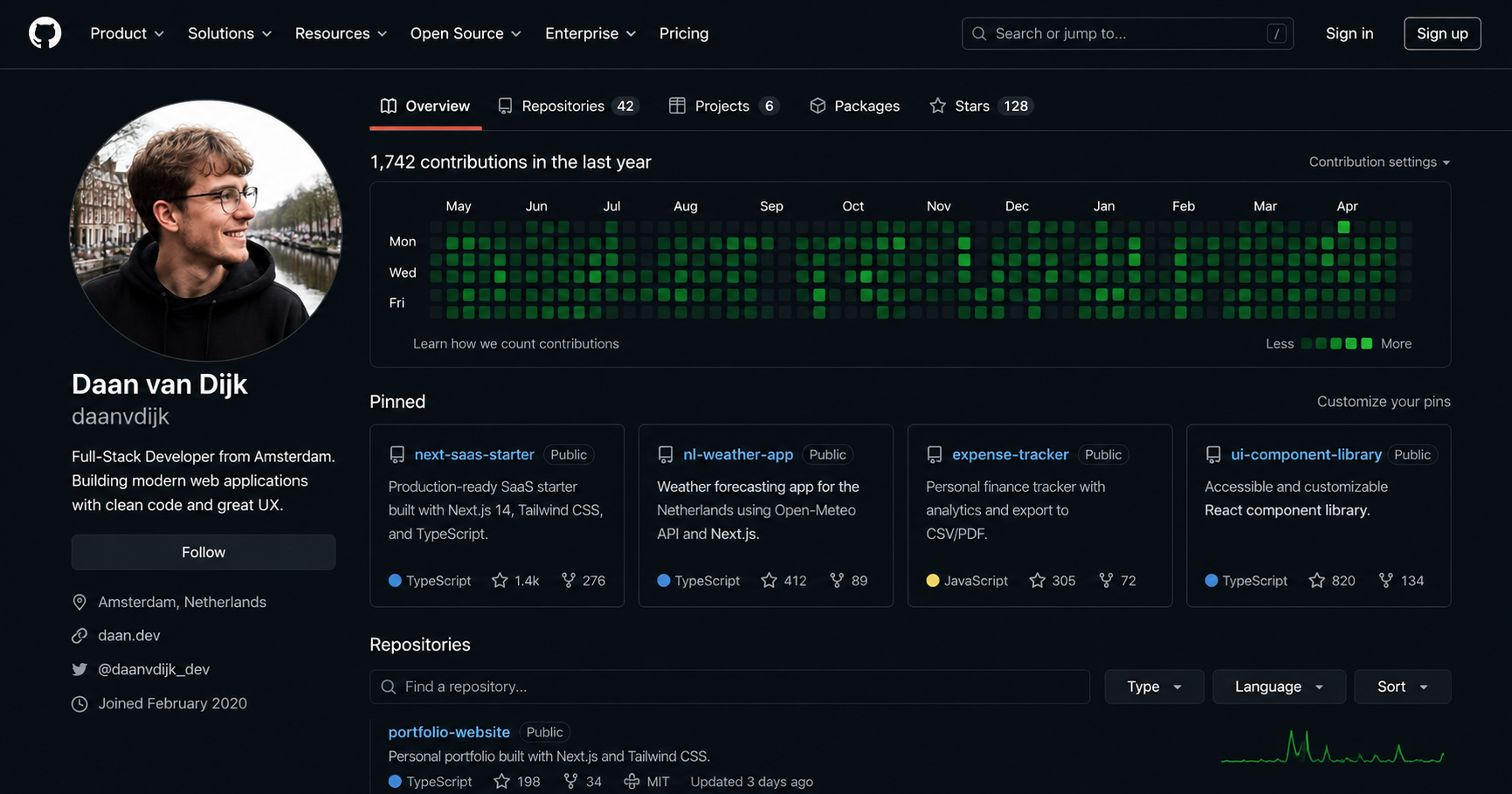Click the fork icon showing 134
Screen dimensions: 1512x794
[1385, 580]
